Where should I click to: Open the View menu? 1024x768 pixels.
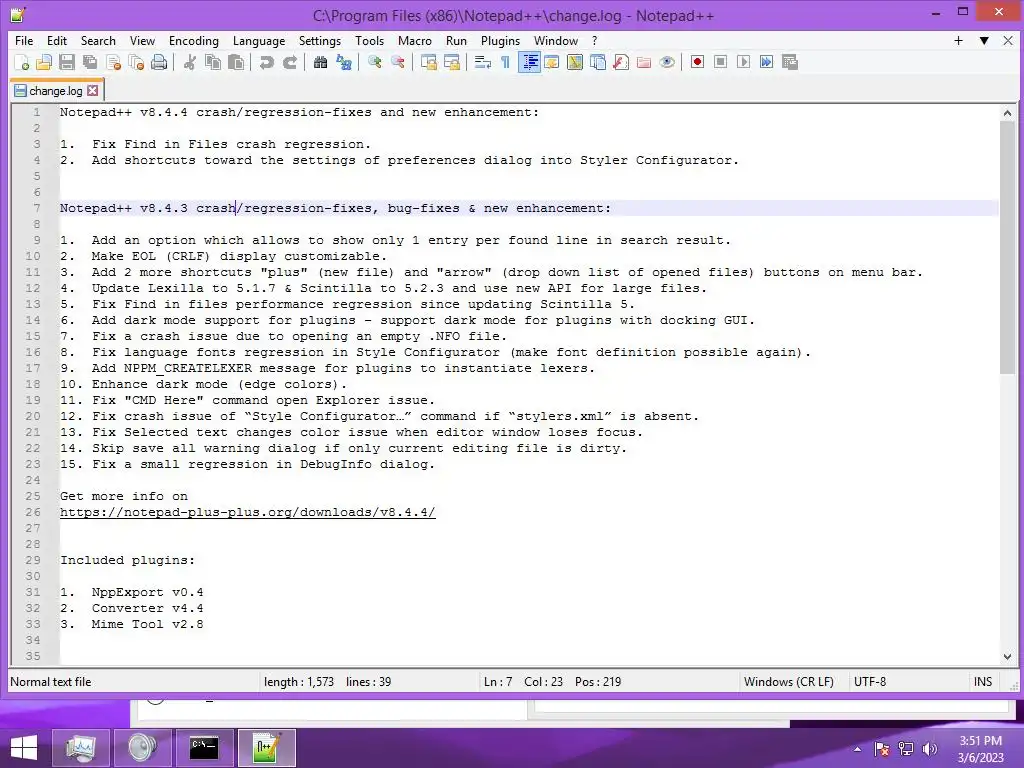(x=142, y=40)
